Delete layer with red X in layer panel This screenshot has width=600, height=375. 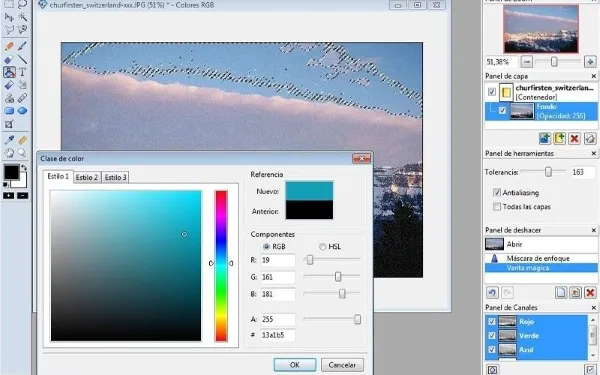point(574,139)
